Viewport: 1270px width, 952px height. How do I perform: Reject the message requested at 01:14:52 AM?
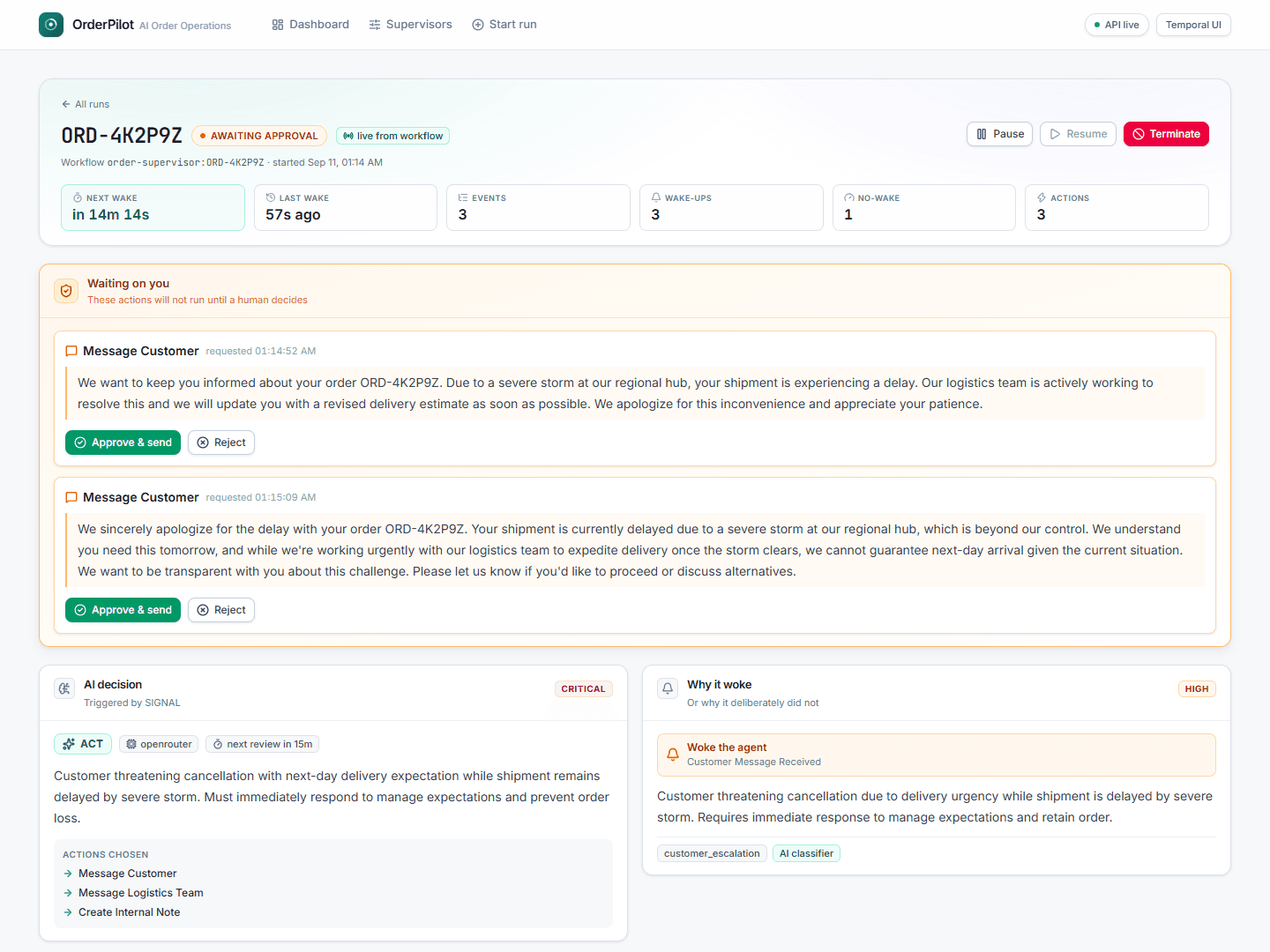(221, 443)
